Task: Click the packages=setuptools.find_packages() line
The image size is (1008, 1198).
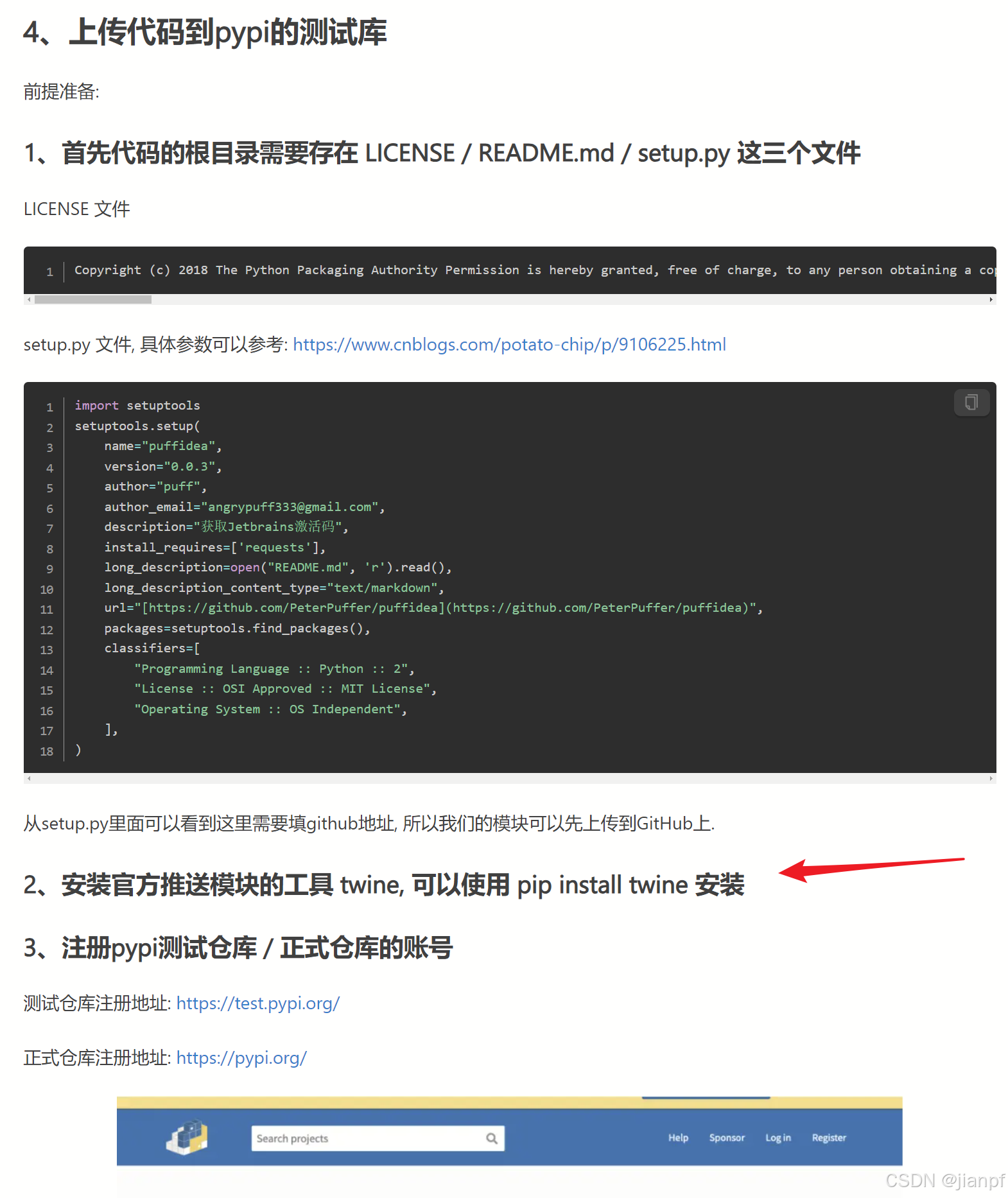Action: [x=238, y=629]
